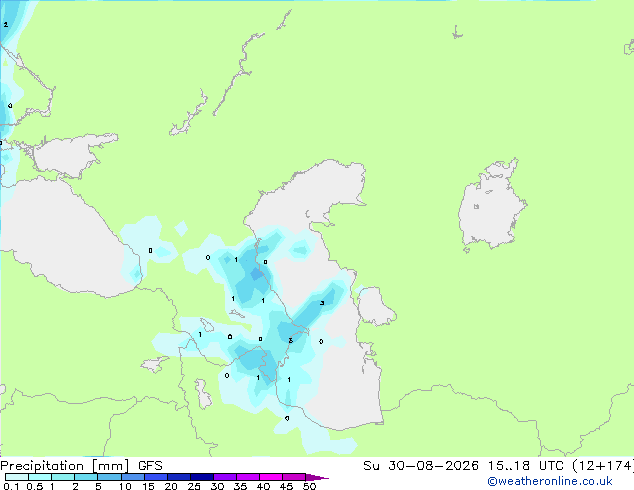Click the 35–40 mm legend swatch
This screenshot has height=490, width=634.
pyautogui.click(x=247, y=477)
